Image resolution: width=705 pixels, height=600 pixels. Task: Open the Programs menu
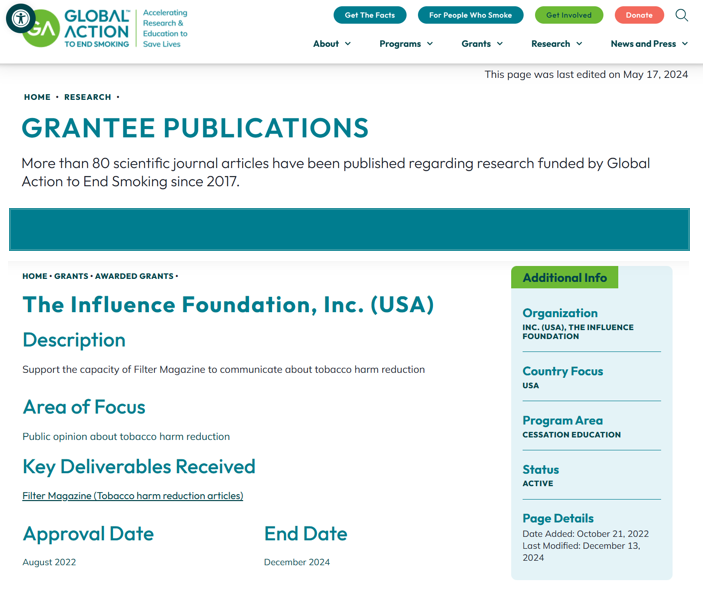point(406,44)
